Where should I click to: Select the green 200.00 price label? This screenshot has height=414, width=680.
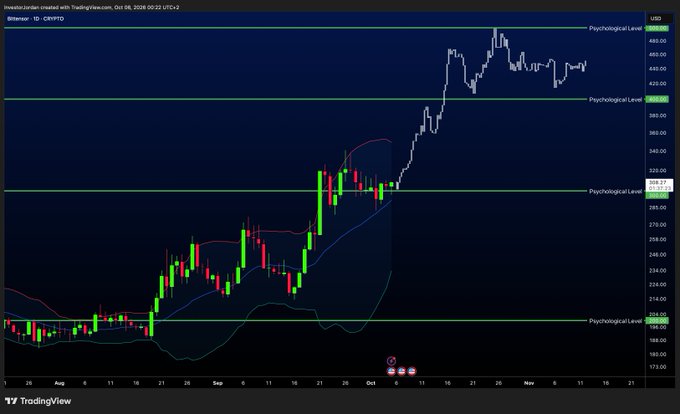657,321
